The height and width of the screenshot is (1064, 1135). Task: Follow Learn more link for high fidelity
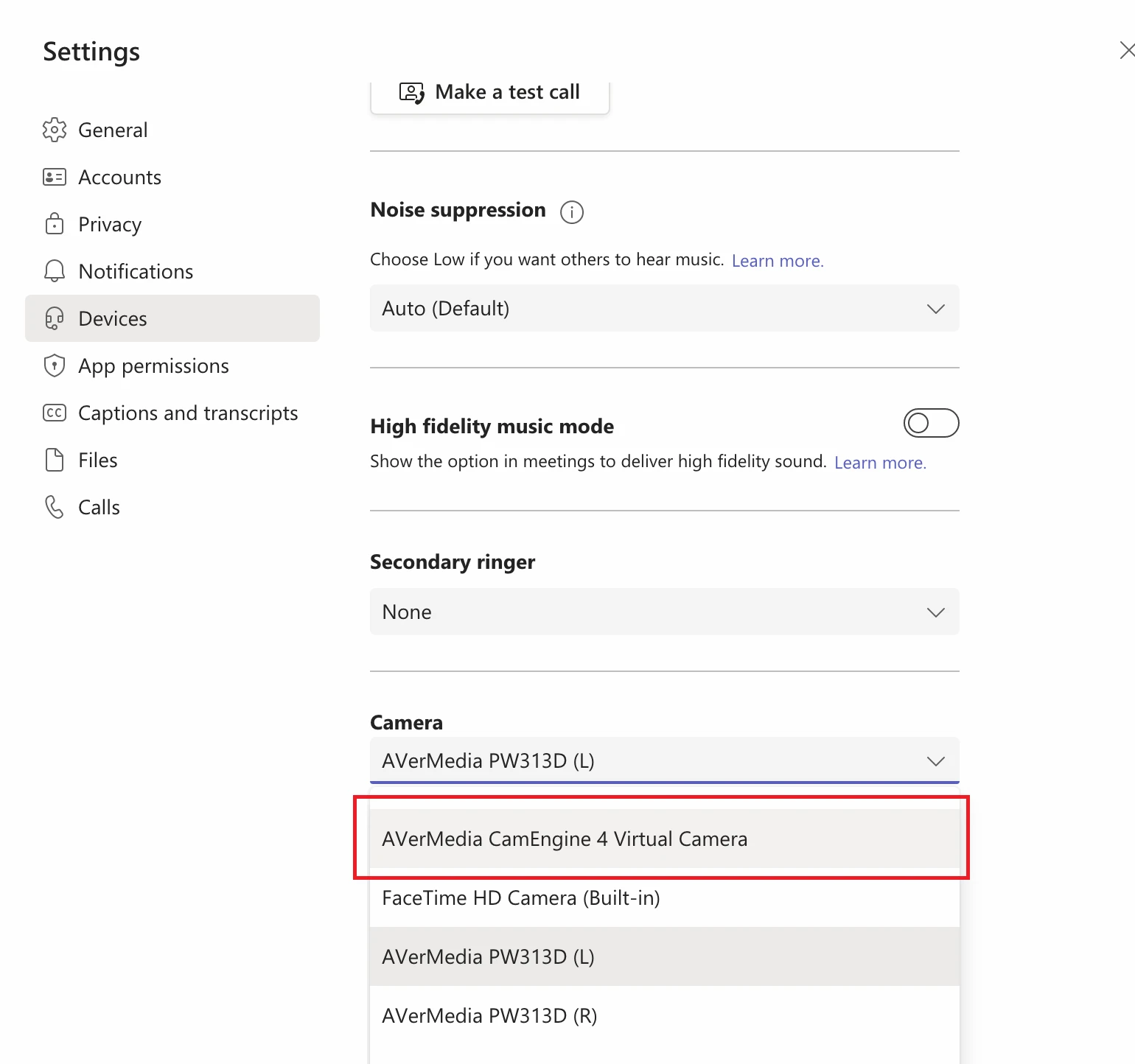pyautogui.click(x=880, y=463)
